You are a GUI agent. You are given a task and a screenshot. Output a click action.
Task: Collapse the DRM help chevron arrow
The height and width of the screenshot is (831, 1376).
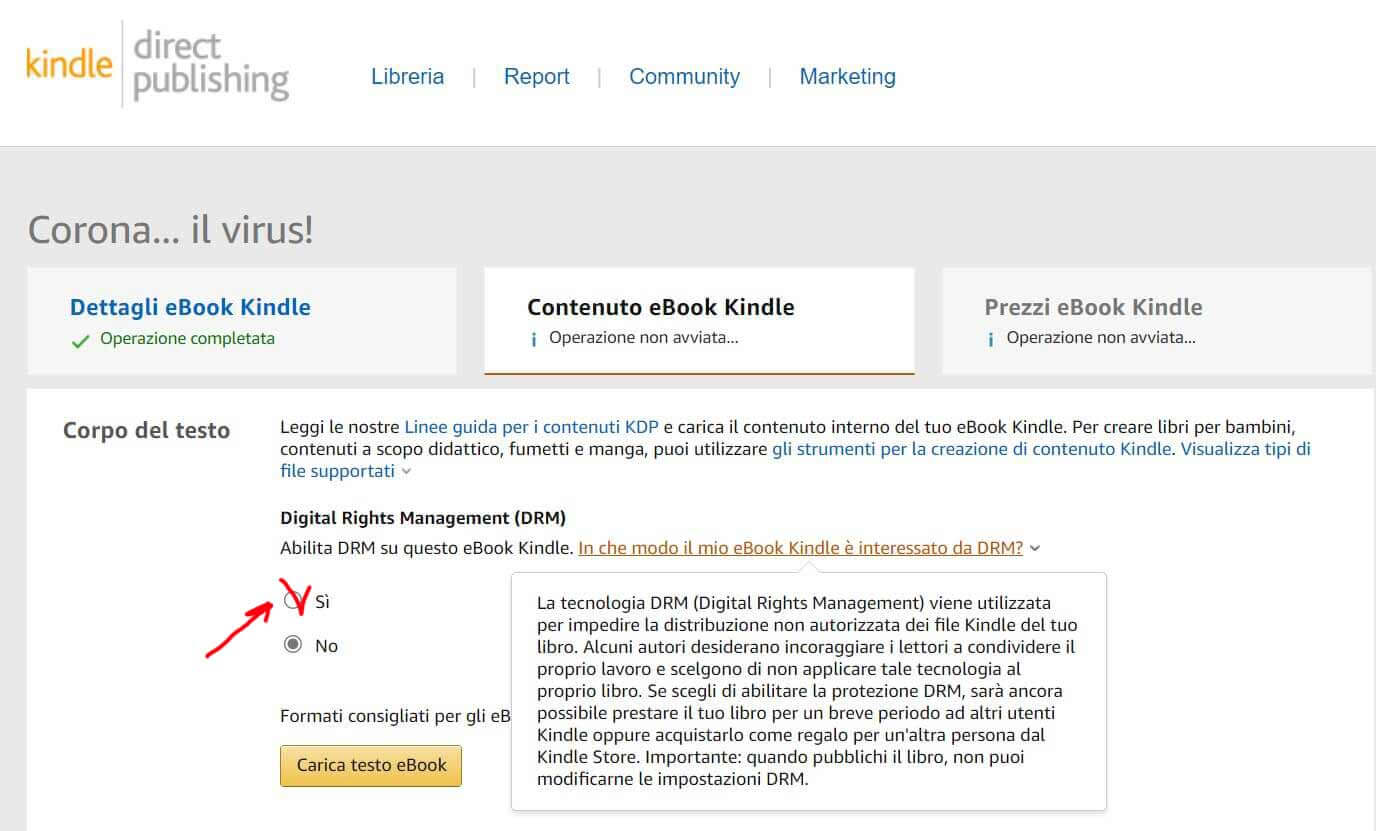[x=1035, y=549]
